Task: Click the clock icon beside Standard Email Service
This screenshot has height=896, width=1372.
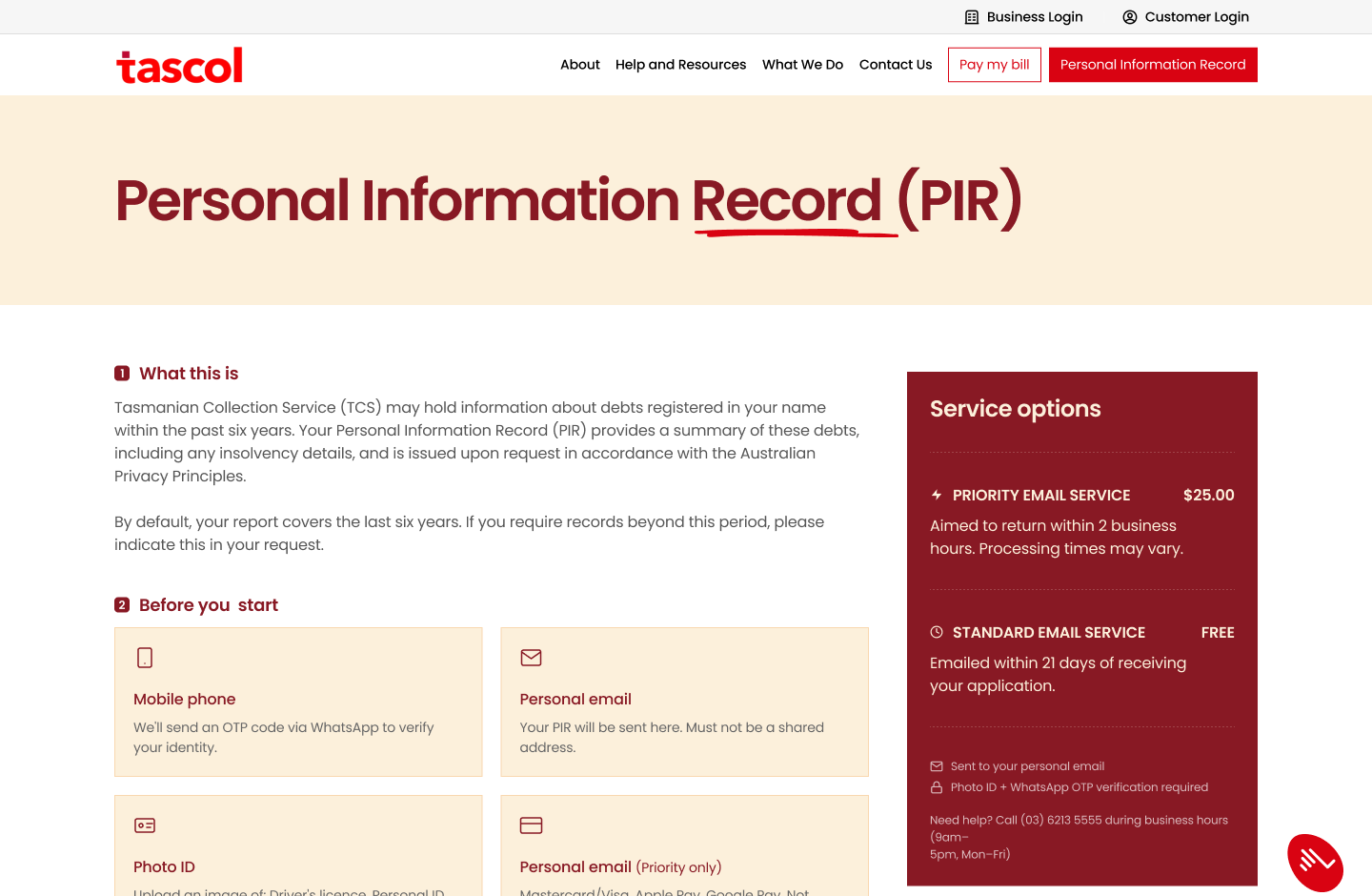Action: [937, 632]
